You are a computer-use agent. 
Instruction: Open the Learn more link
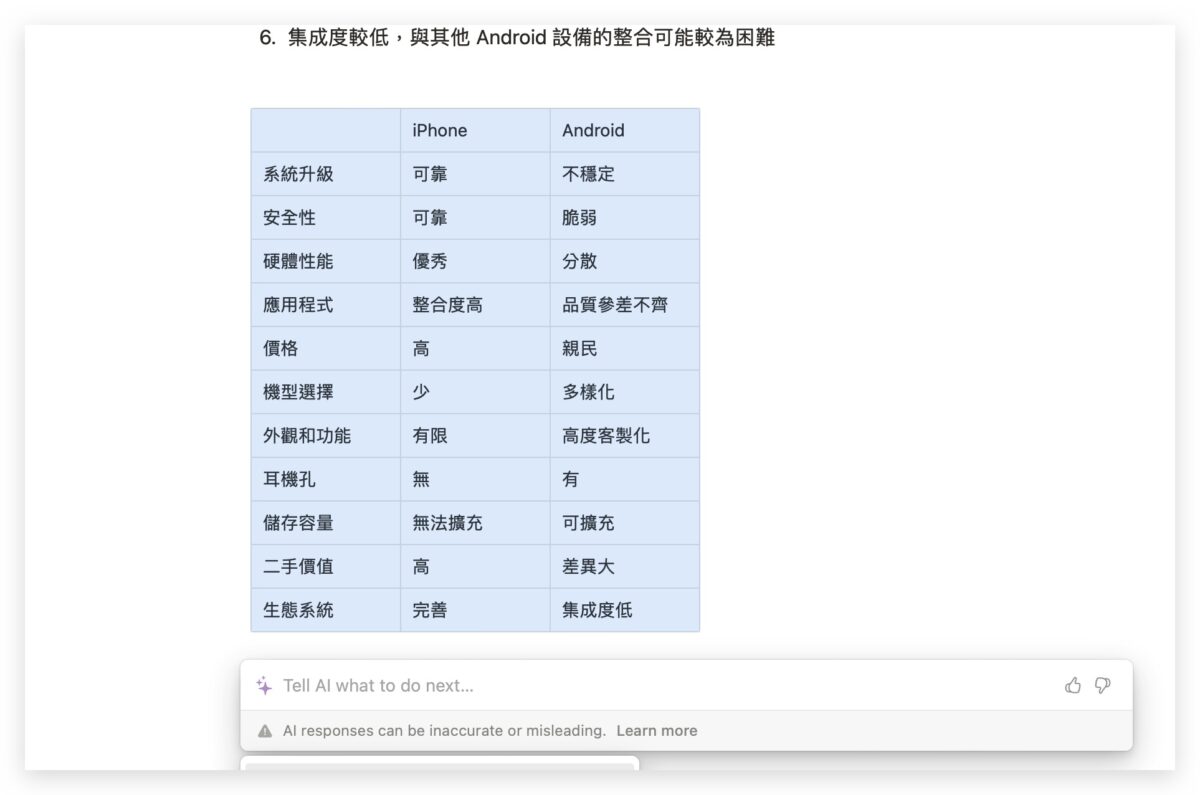click(x=657, y=731)
